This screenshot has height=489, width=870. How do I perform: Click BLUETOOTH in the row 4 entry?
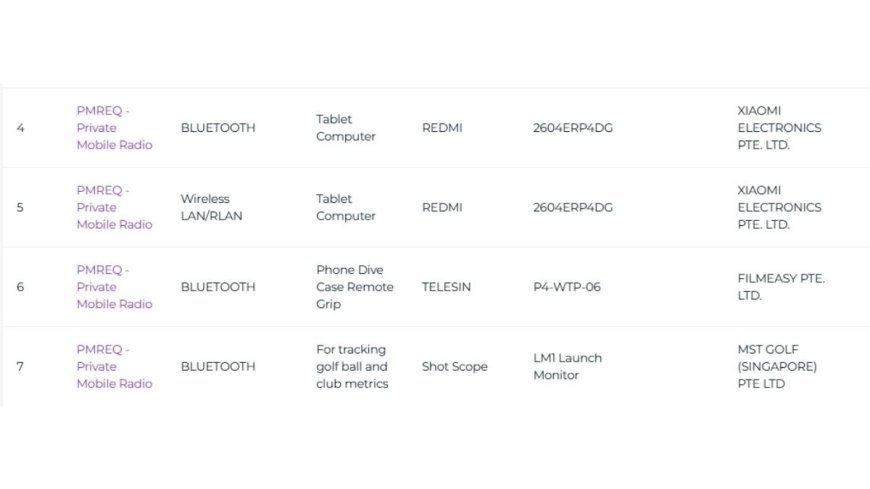tap(217, 128)
